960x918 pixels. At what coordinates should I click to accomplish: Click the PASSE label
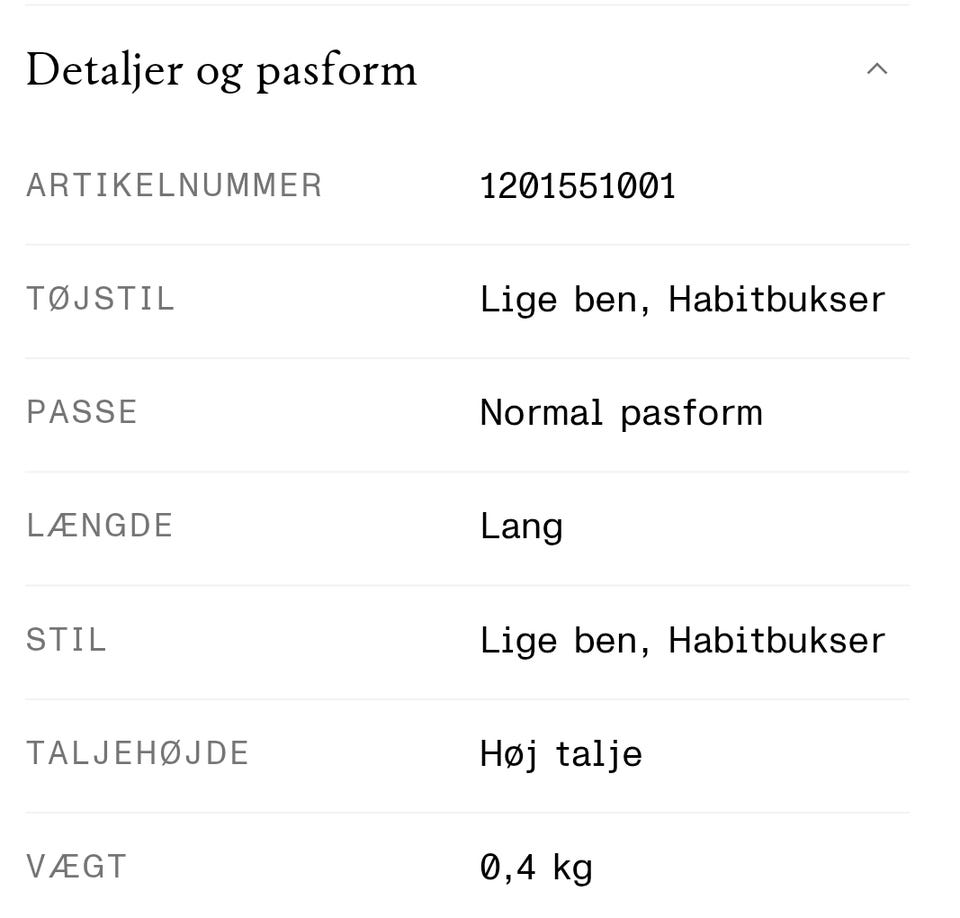point(82,413)
